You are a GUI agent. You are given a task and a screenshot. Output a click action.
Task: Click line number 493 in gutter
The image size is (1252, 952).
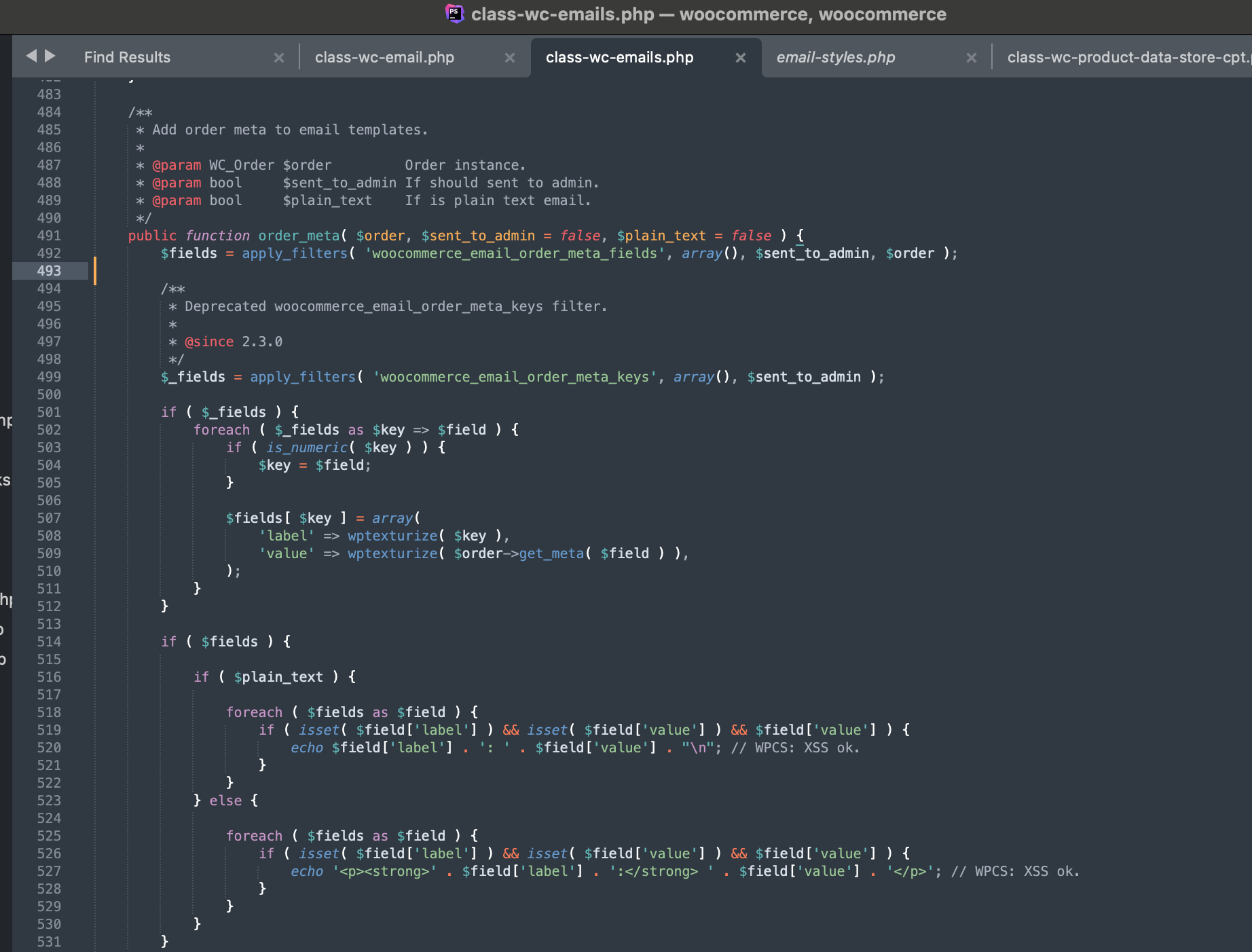pos(49,271)
